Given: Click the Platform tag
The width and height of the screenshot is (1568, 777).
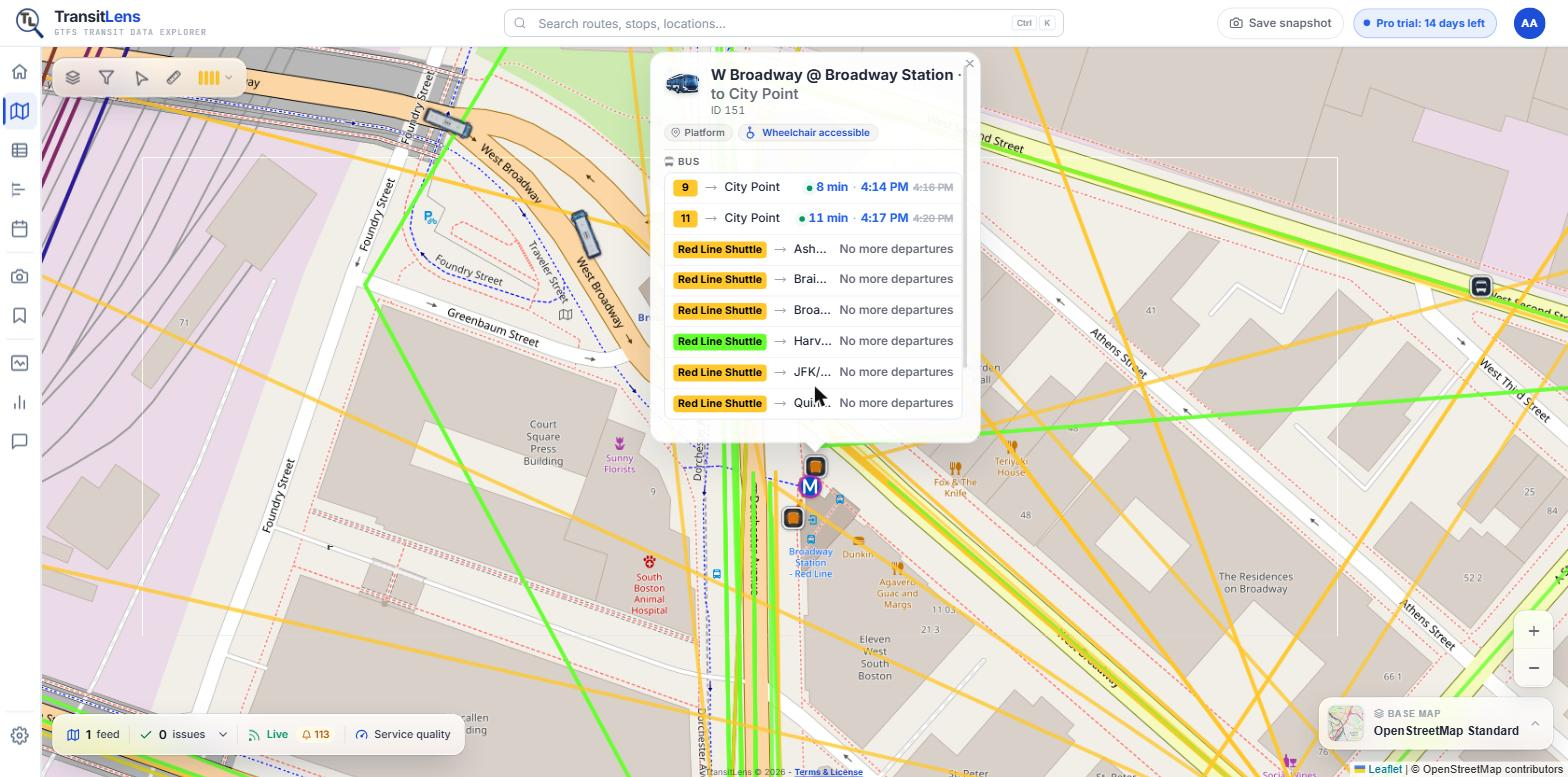Looking at the screenshot, I should pos(698,133).
